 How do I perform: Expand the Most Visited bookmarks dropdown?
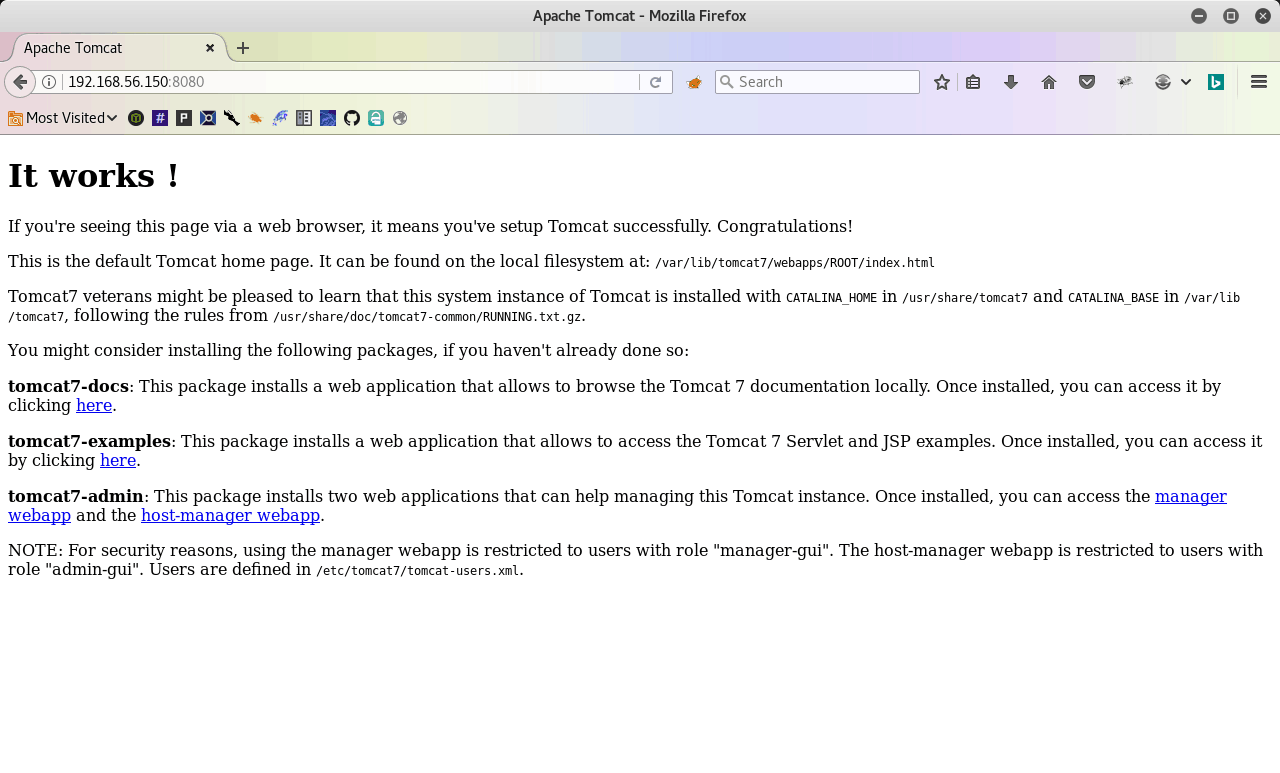pos(63,118)
